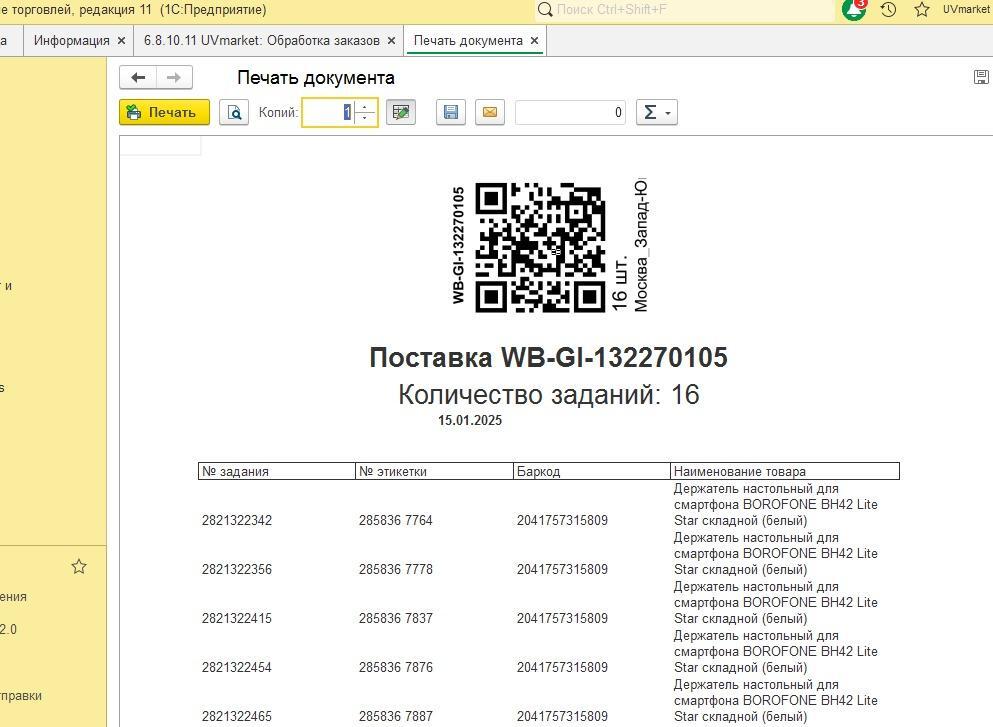Close the Информация tab

point(122,41)
